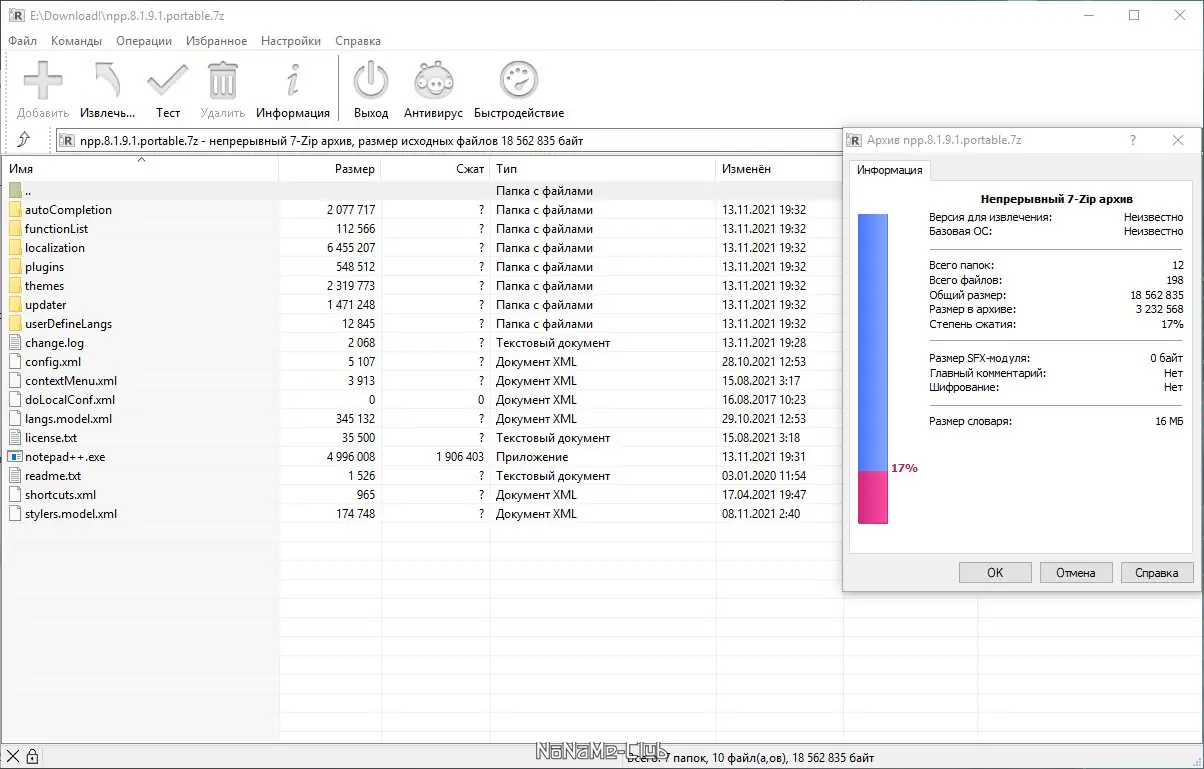1204x769 pixels.
Task: Open the Избранное menu
Action: [x=216, y=41]
